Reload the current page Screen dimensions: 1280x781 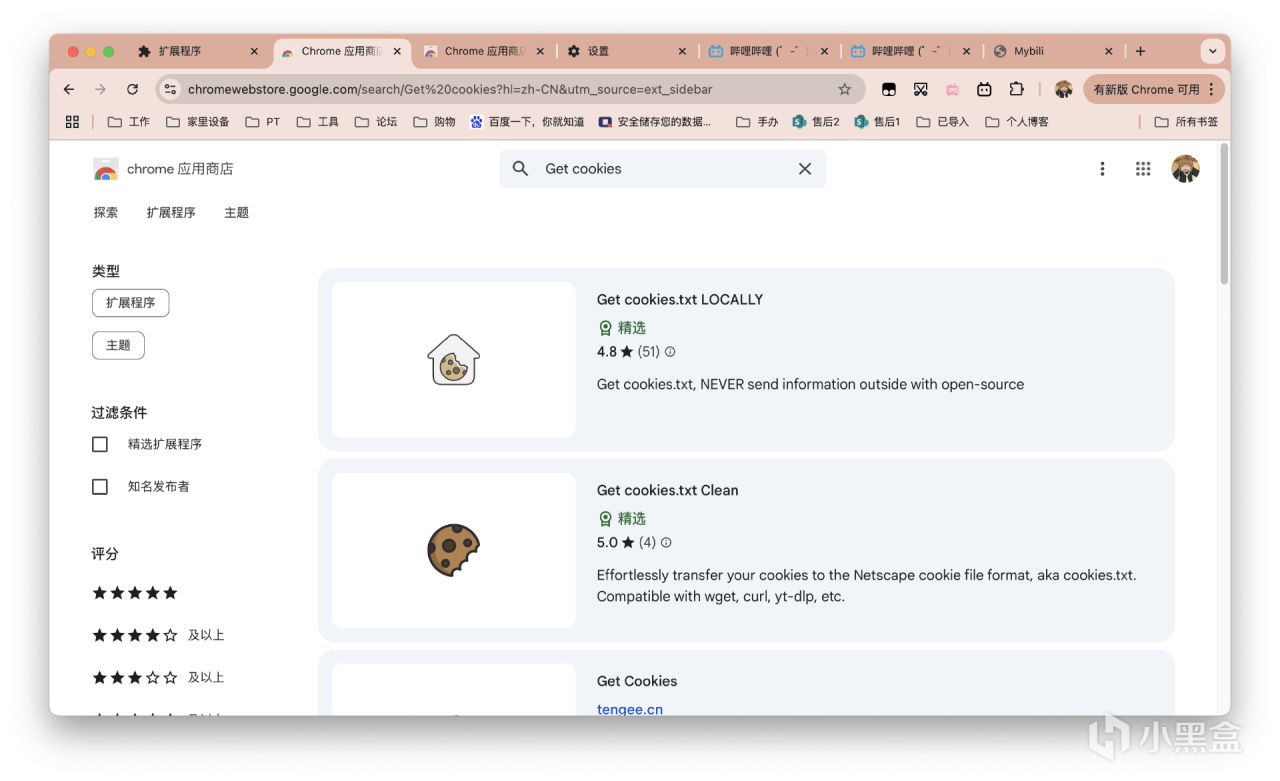click(132, 89)
